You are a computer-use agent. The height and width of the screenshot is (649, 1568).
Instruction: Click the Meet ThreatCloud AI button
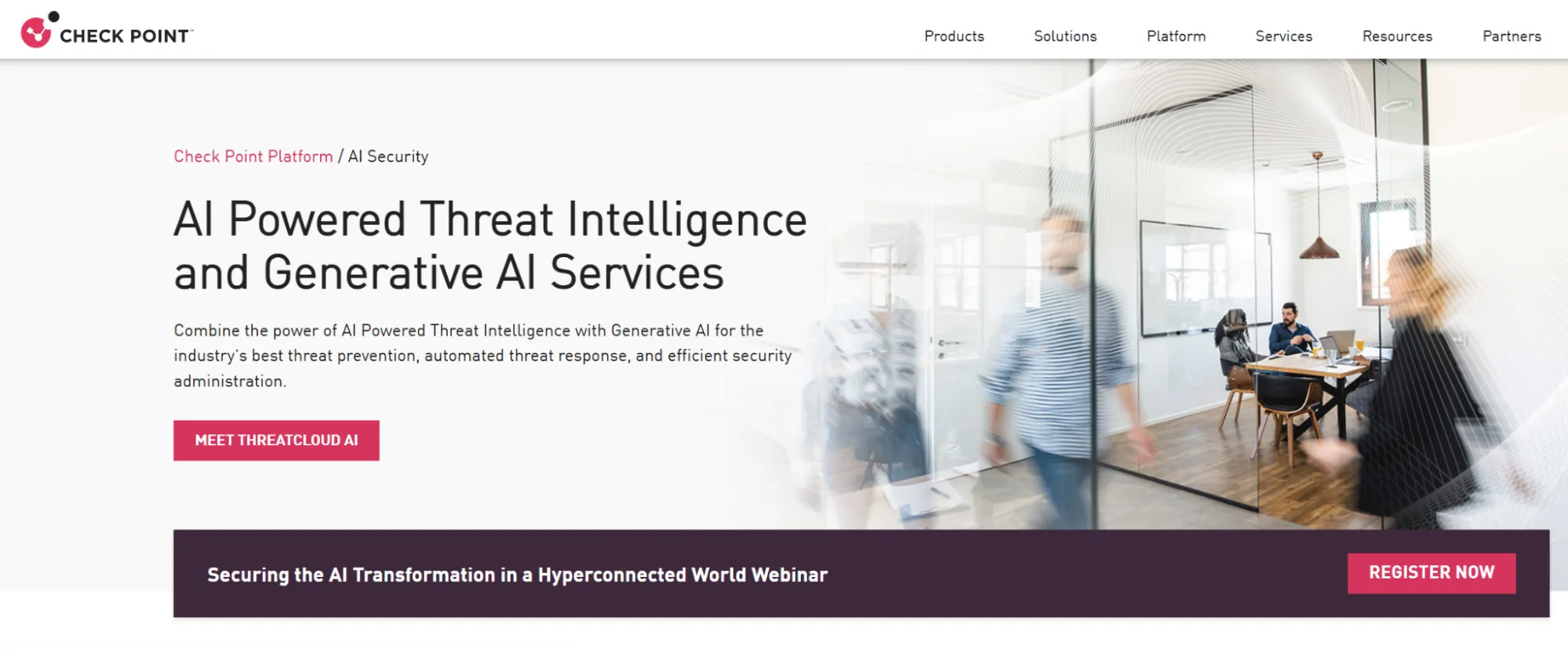[x=276, y=441]
